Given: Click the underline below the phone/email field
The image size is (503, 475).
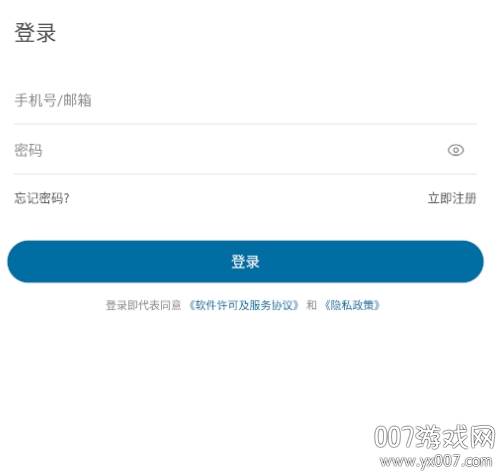Looking at the screenshot, I should tap(245, 124).
